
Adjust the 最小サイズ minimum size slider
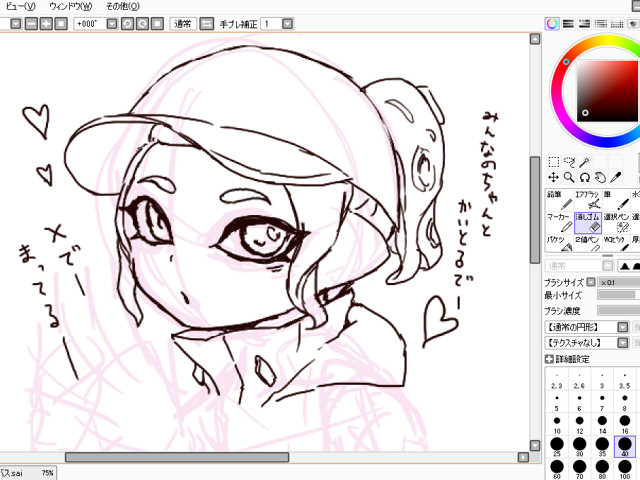[618, 295]
